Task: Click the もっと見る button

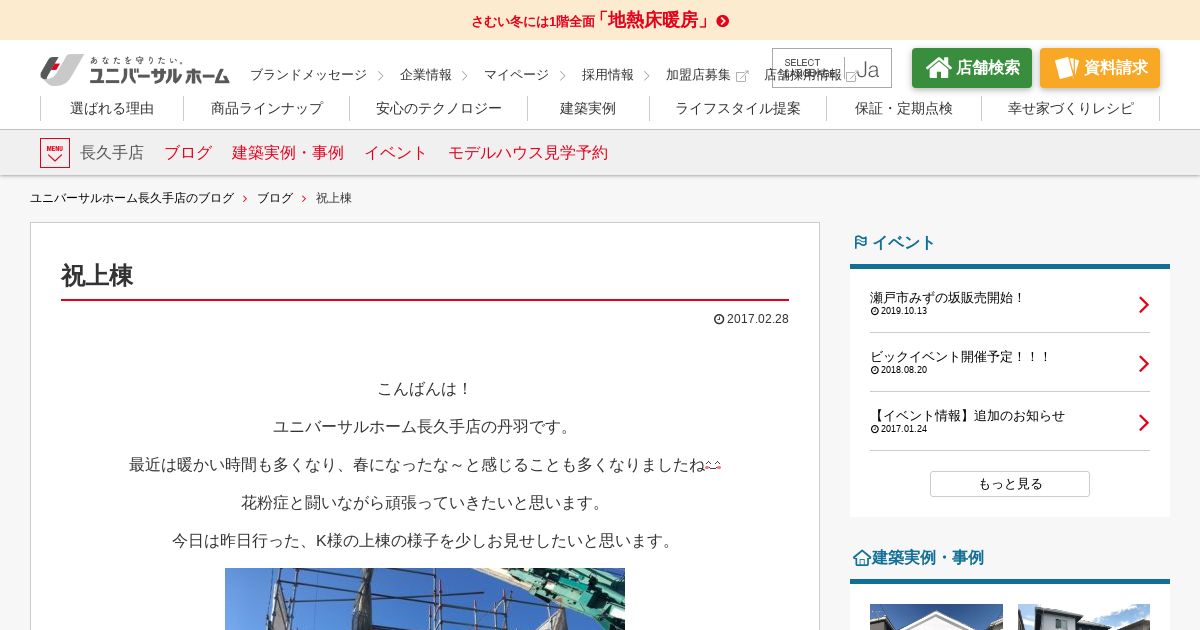Action: click(x=1010, y=484)
